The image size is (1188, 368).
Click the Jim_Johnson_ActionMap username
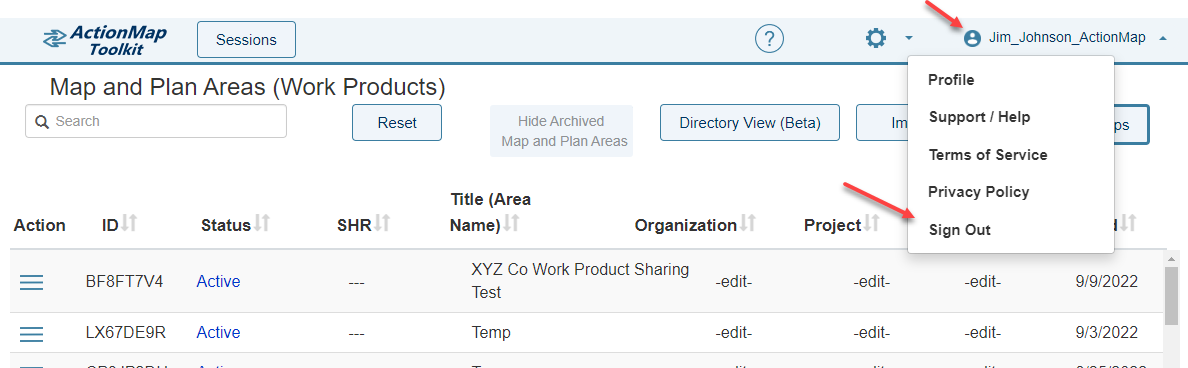(x=1067, y=38)
